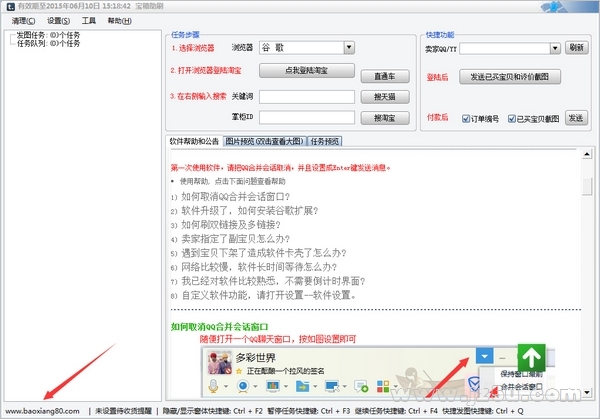Switch to the 图片预览 tab

(x=264, y=141)
